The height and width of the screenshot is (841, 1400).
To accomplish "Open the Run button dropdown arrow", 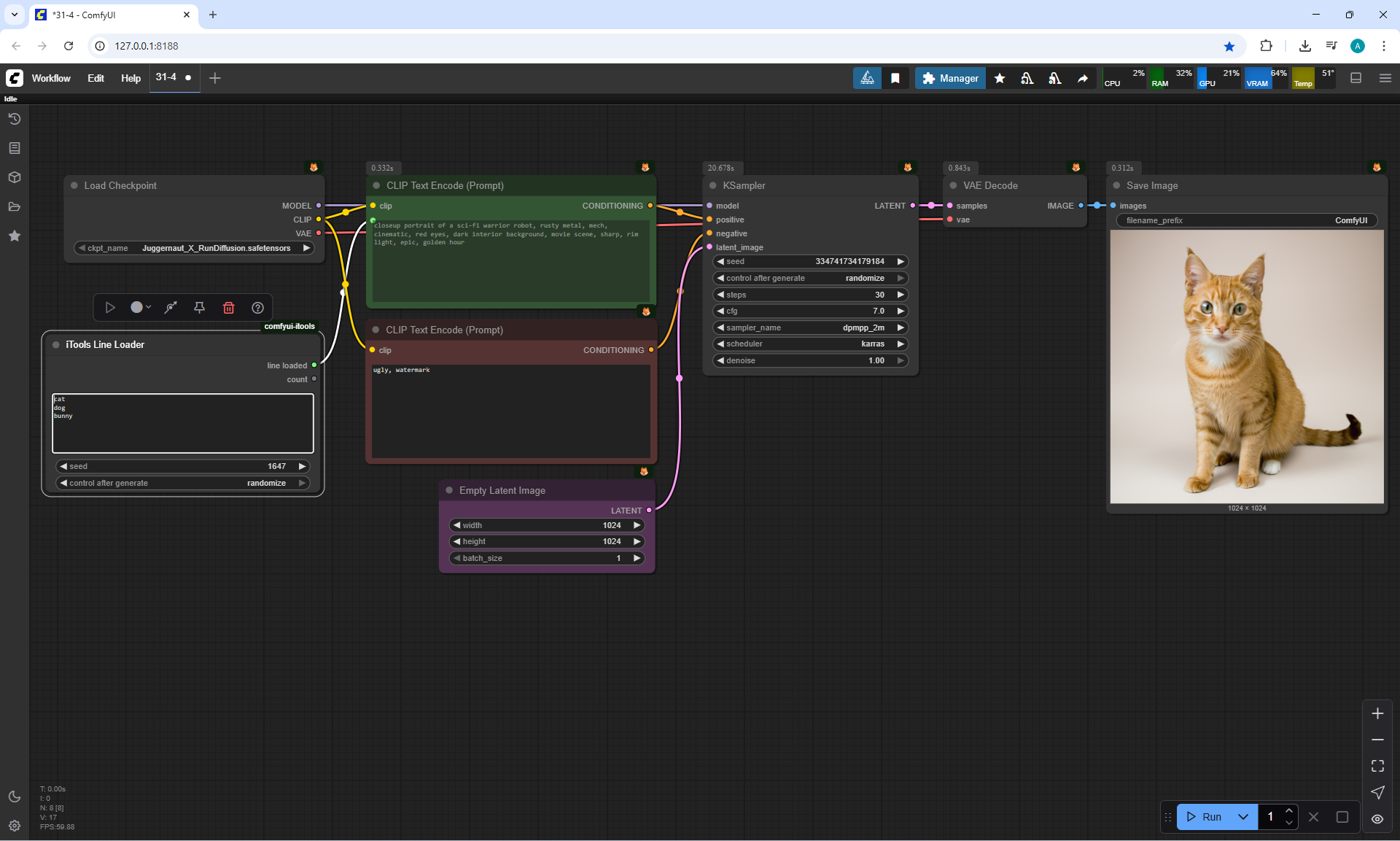I will pos(1242,817).
